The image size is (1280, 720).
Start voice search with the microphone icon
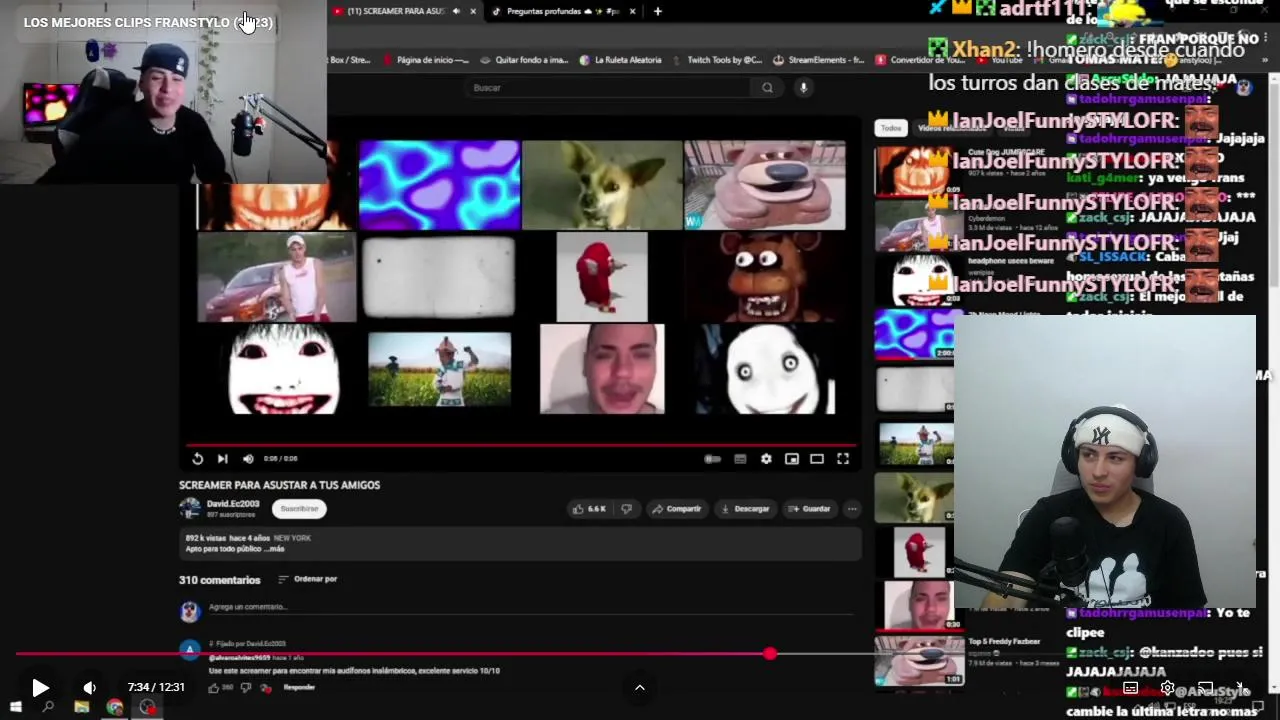(x=802, y=88)
